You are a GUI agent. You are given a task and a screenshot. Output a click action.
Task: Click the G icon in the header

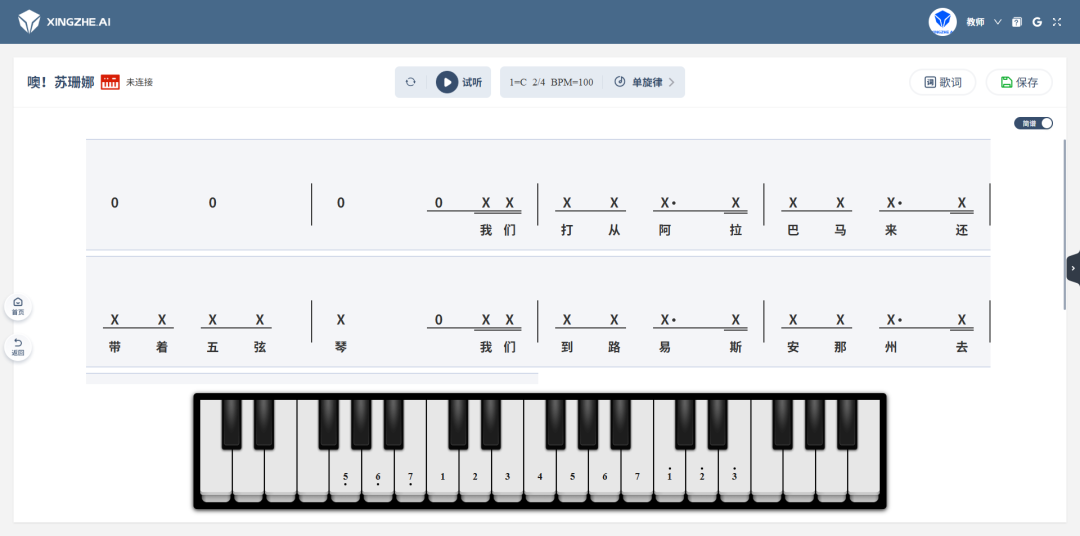(x=1037, y=22)
